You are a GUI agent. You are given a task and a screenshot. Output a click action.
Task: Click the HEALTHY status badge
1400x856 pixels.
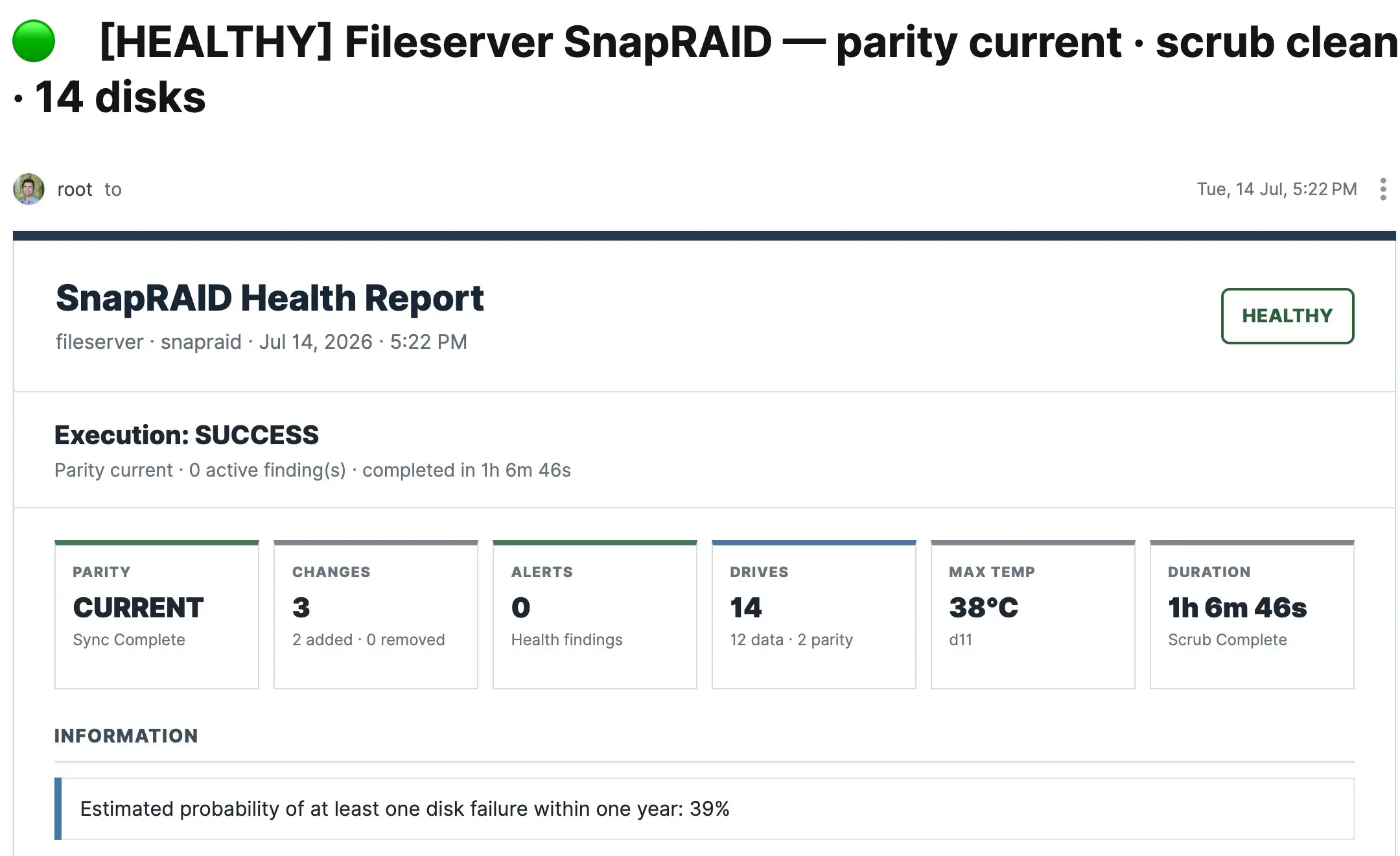(x=1287, y=316)
